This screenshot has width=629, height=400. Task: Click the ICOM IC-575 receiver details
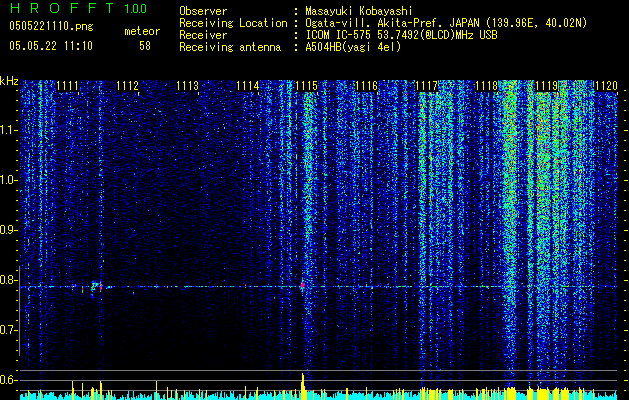(401, 35)
